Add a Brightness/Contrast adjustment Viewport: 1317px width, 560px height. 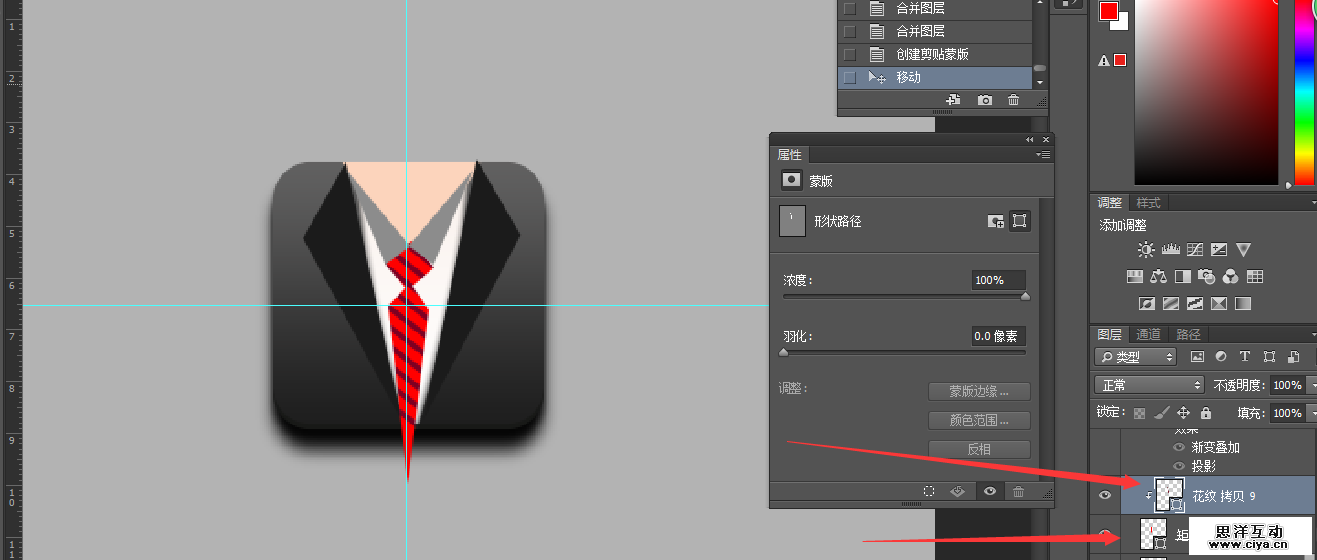pos(1144,250)
